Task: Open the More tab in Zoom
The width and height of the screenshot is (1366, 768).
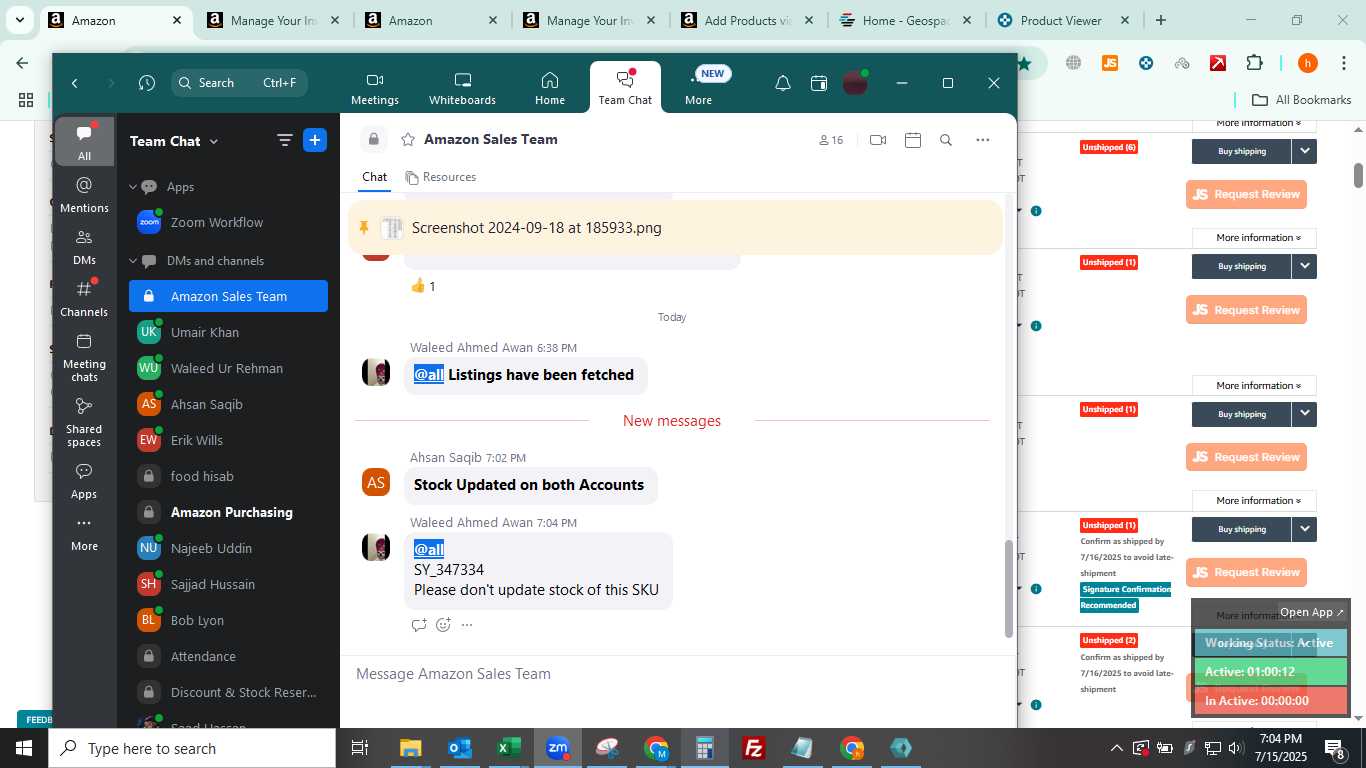Action: (698, 89)
